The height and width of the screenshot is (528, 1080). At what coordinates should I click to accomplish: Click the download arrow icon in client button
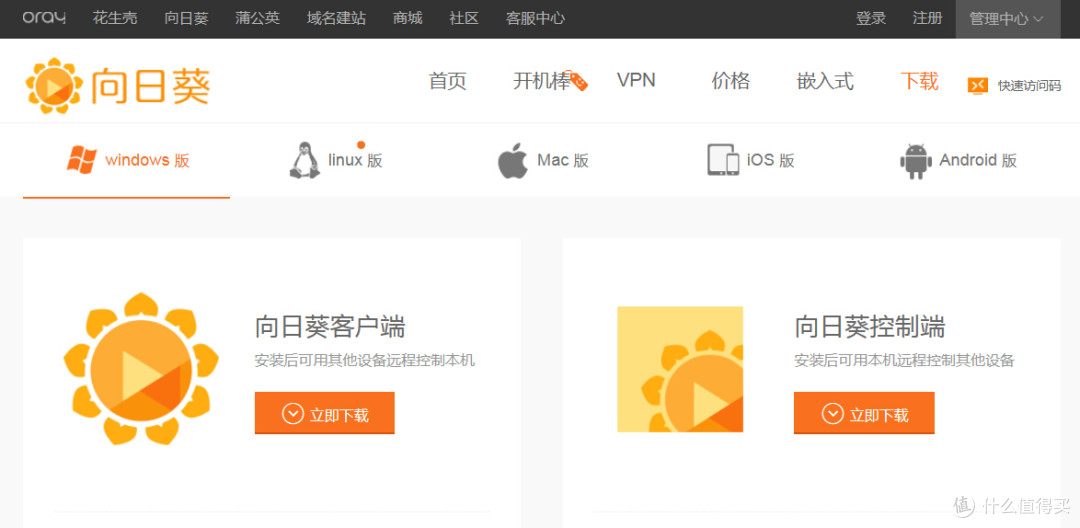click(293, 414)
